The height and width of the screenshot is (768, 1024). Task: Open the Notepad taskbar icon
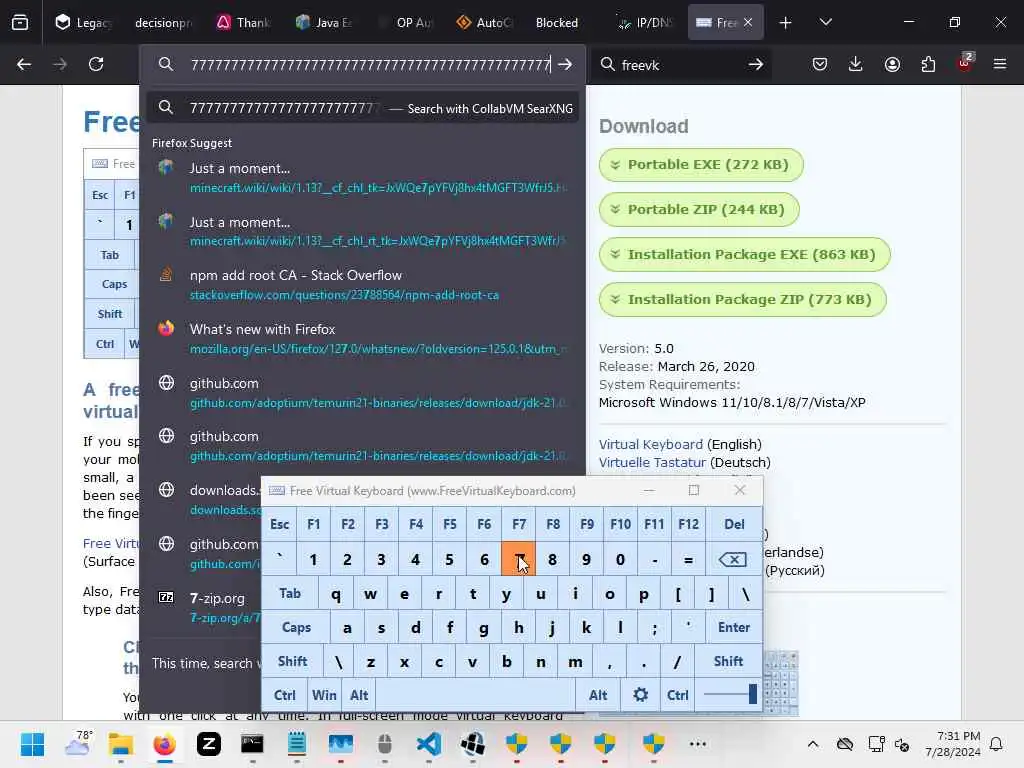296,744
